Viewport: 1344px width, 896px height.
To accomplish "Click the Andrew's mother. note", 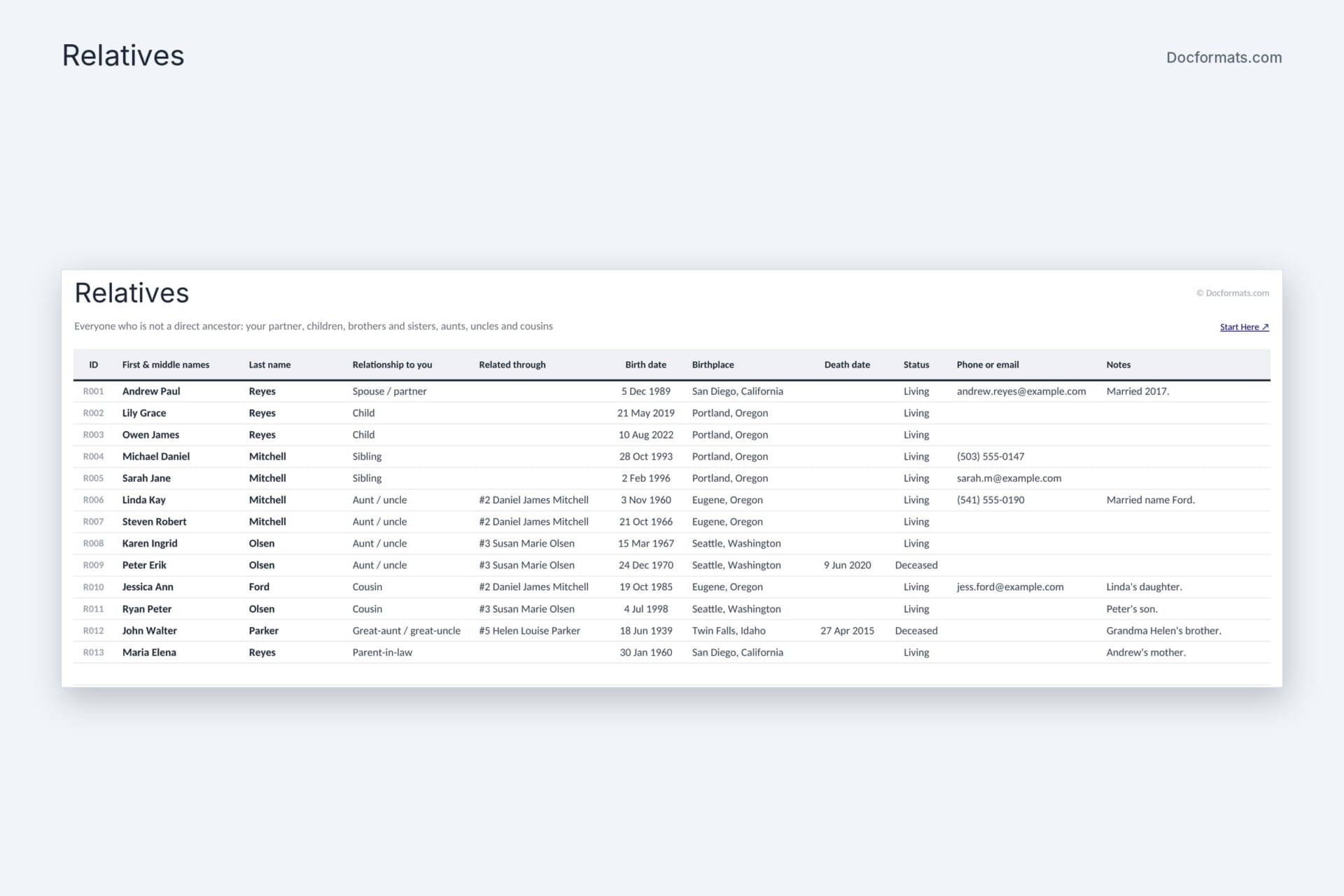I will pos(1146,652).
